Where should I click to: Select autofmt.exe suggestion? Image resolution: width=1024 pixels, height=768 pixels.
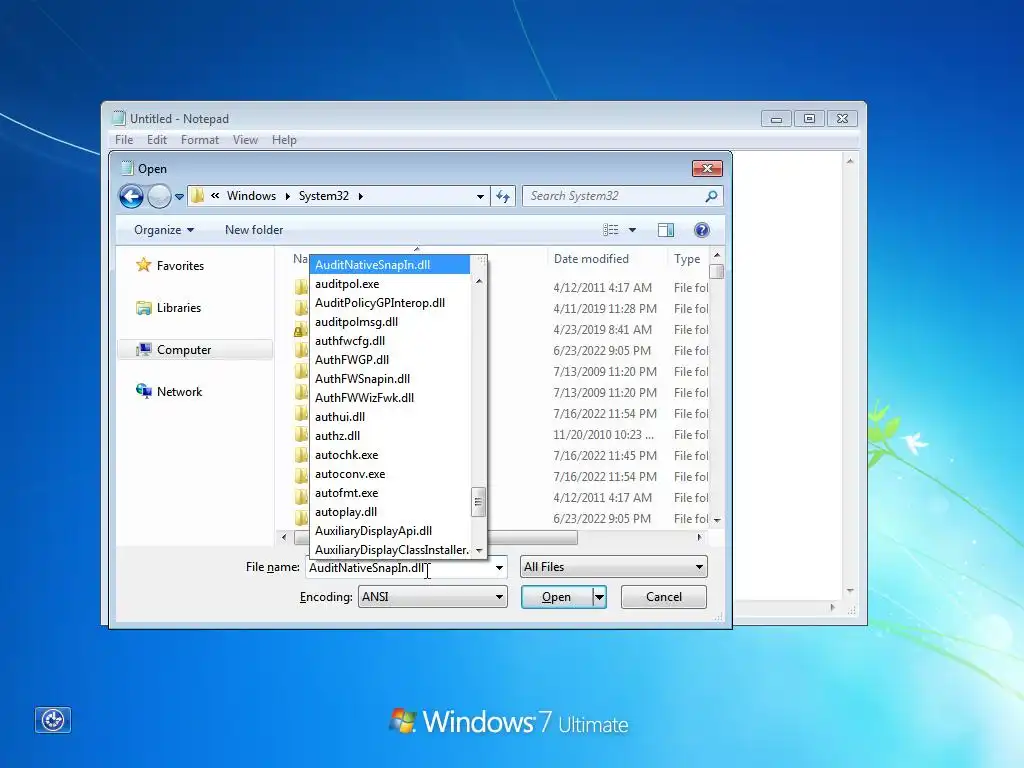click(x=390, y=492)
